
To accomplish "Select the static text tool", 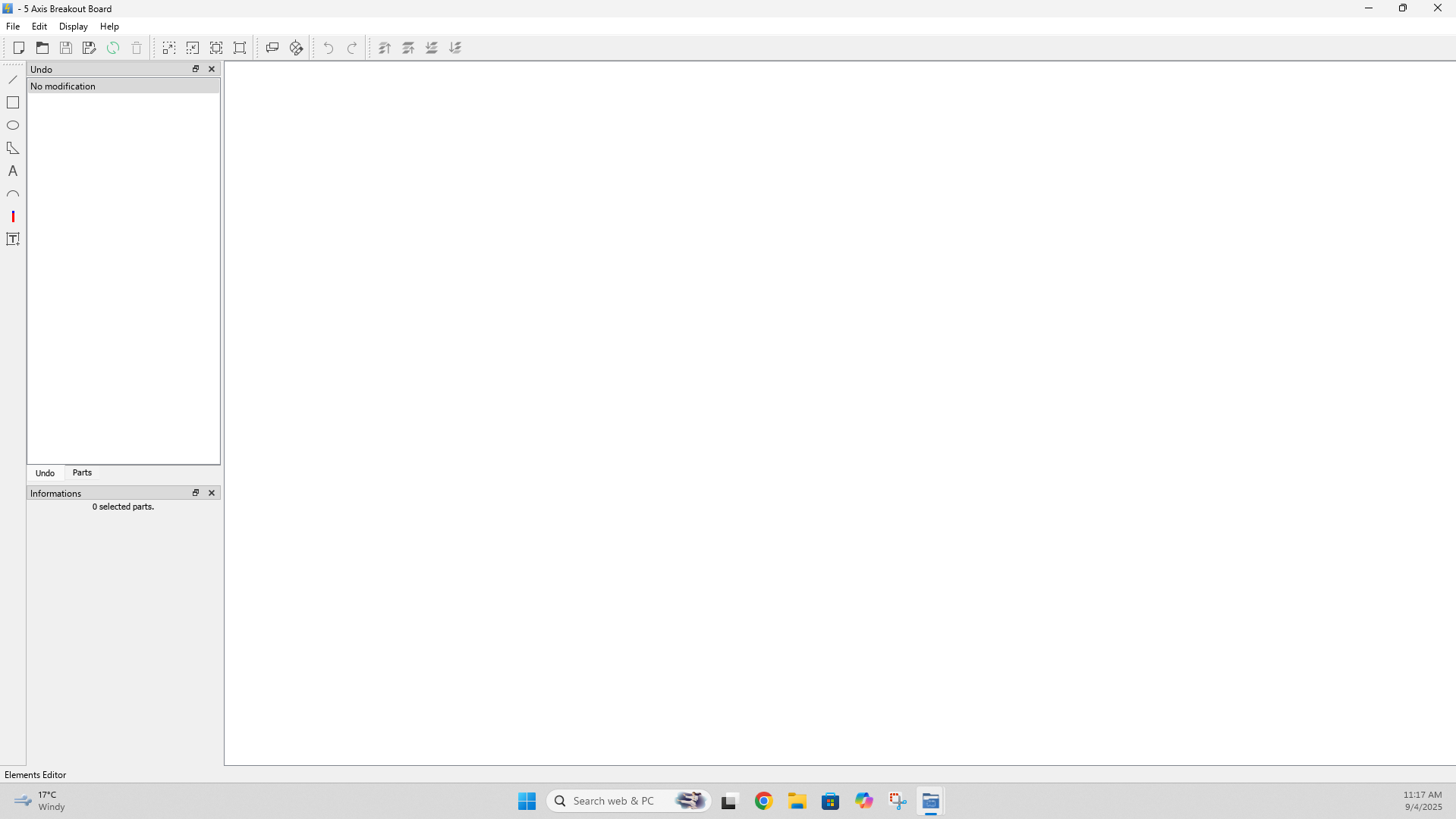I will [x=13, y=171].
